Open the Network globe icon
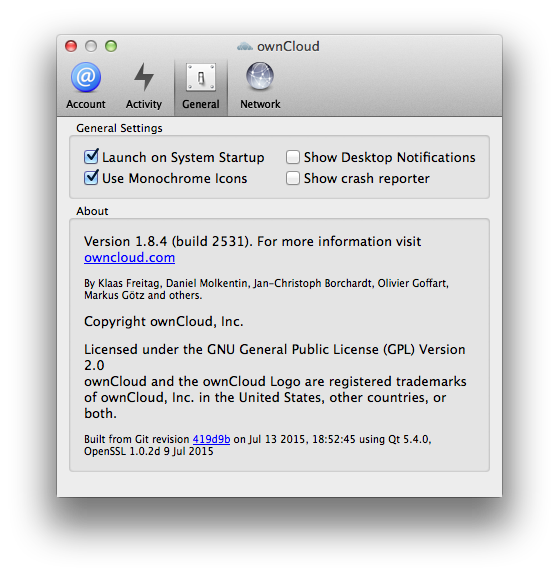This screenshot has height=576, width=559. 260,76
